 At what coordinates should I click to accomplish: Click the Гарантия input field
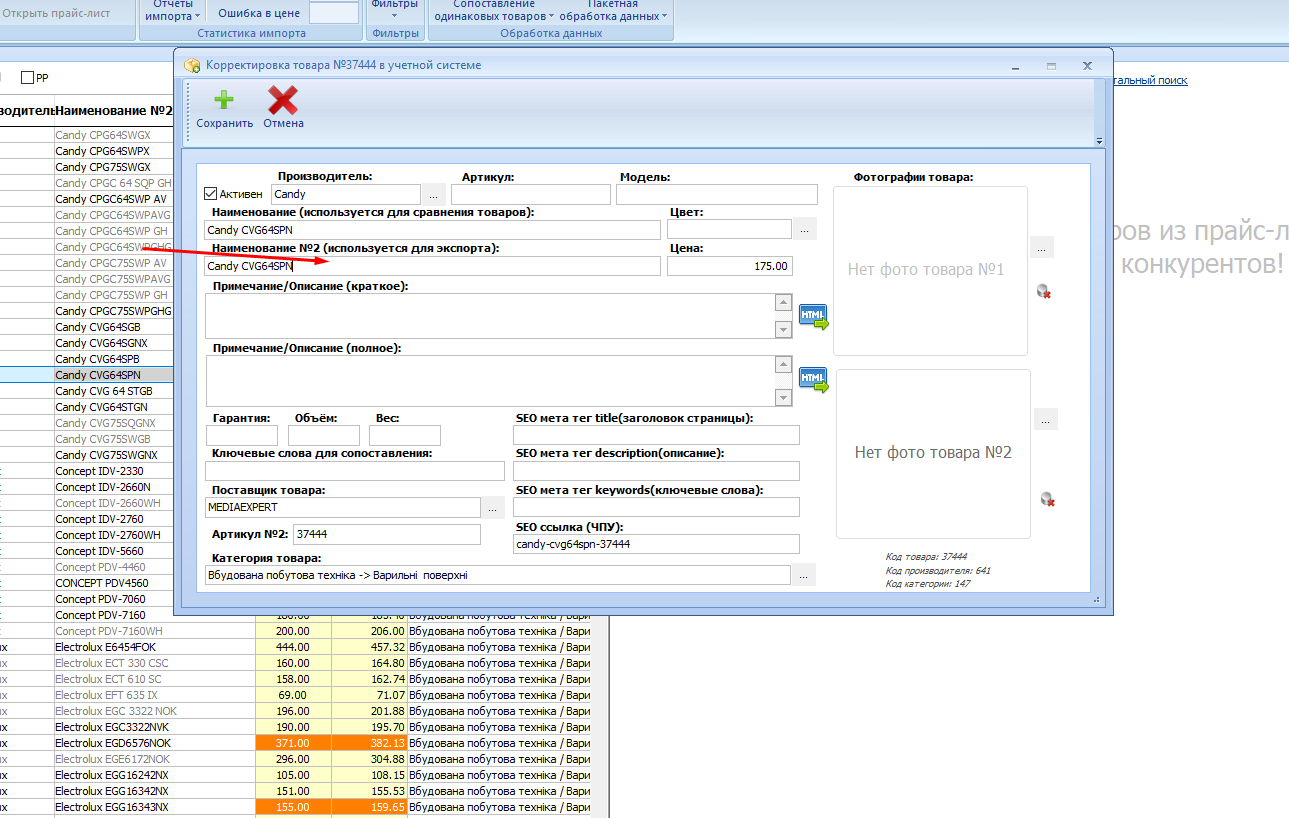click(242, 435)
